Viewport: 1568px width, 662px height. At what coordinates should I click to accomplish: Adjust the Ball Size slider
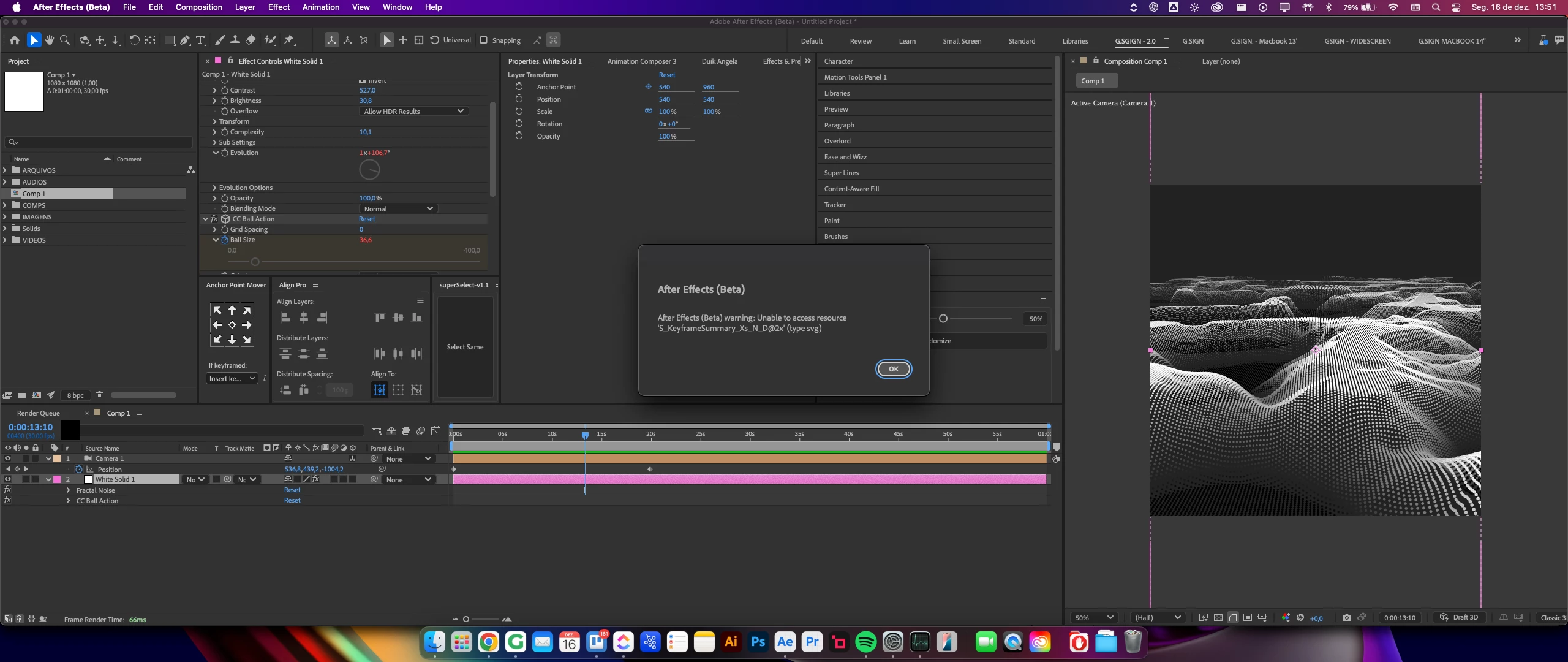point(255,262)
